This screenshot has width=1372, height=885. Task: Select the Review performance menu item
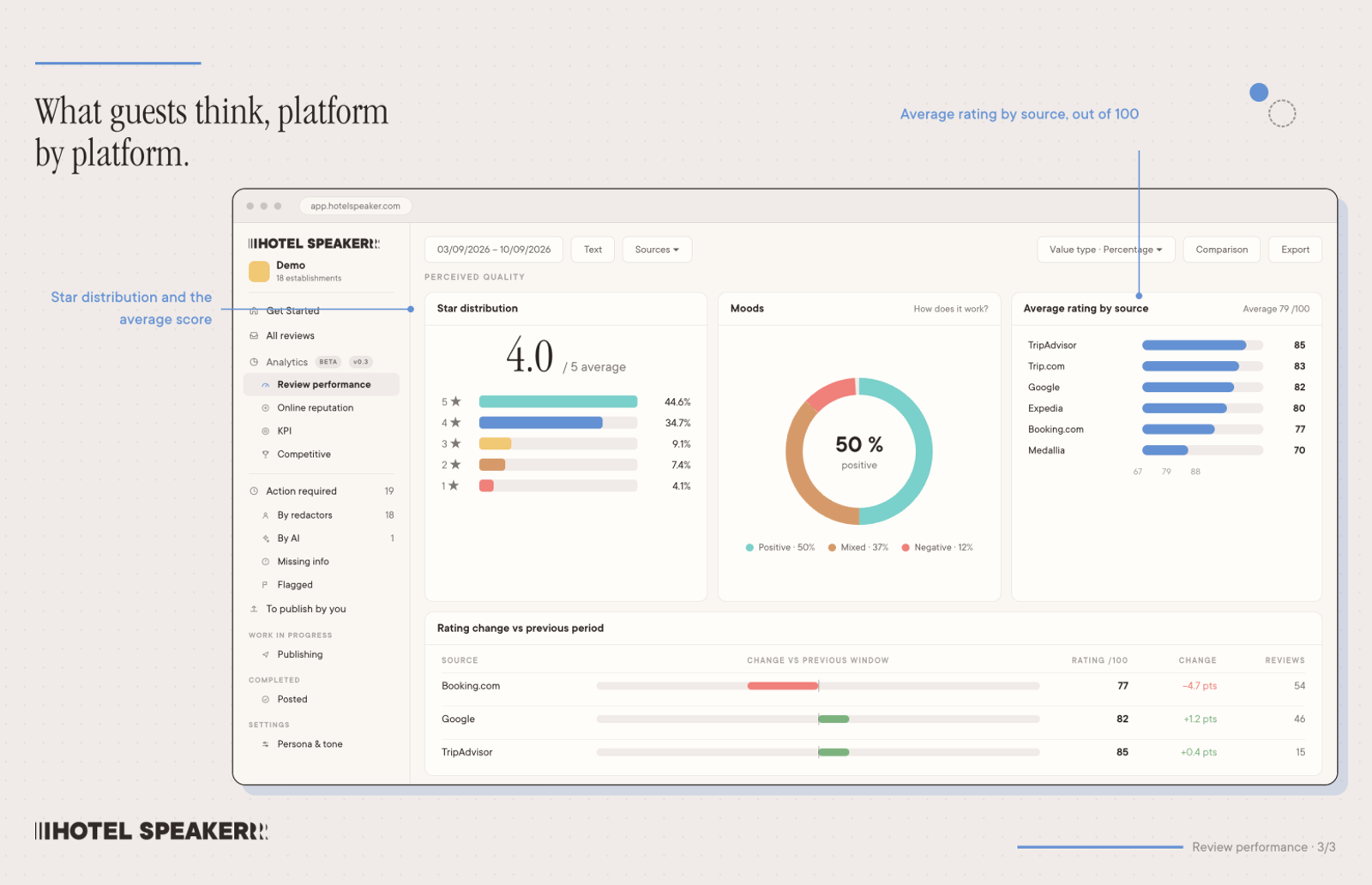[x=322, y=385]
